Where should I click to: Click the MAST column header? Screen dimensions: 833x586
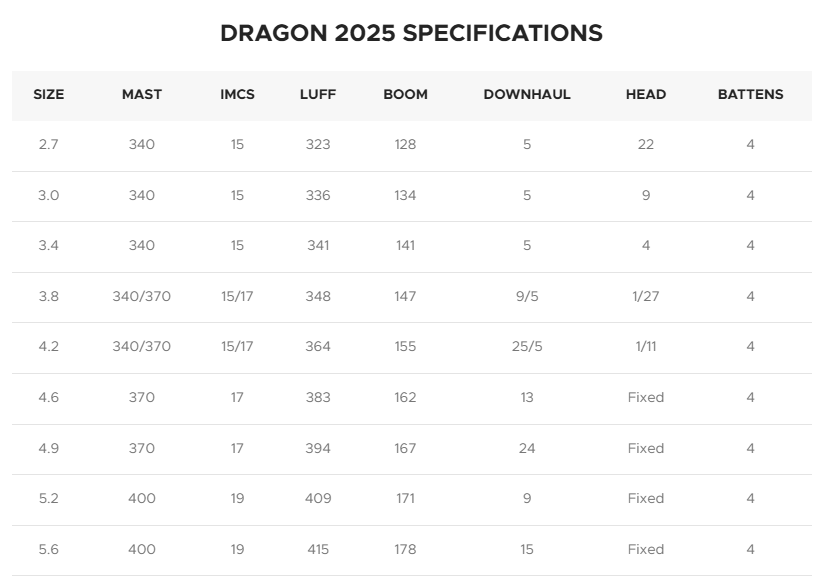[142, 95]
